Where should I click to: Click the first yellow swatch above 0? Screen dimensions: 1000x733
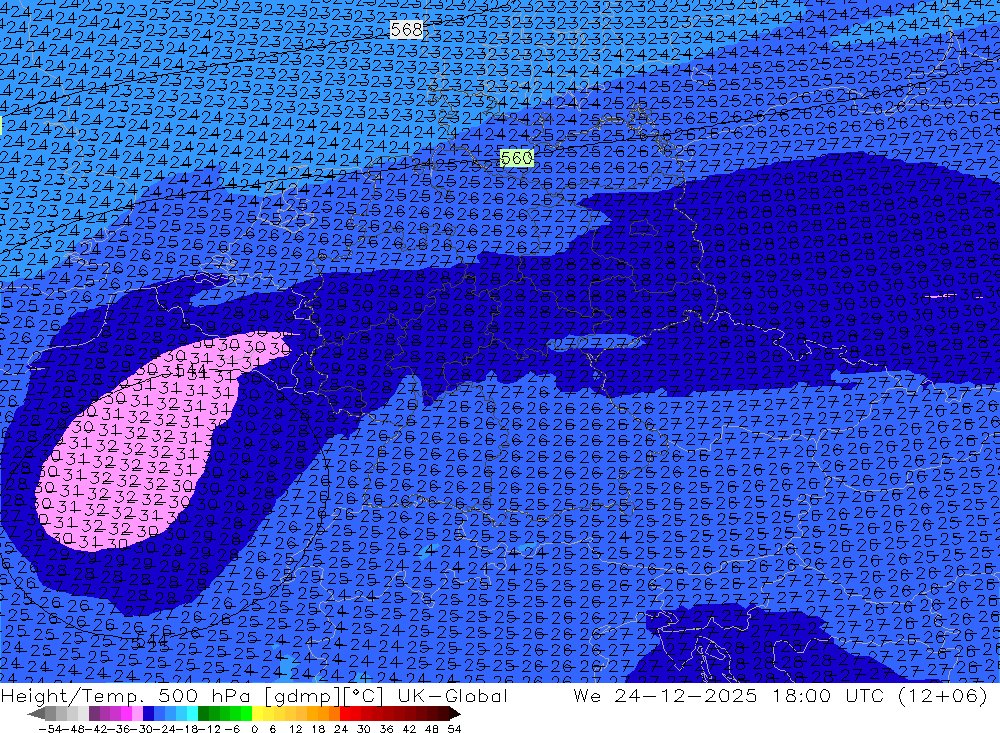[x=258, y=714]
